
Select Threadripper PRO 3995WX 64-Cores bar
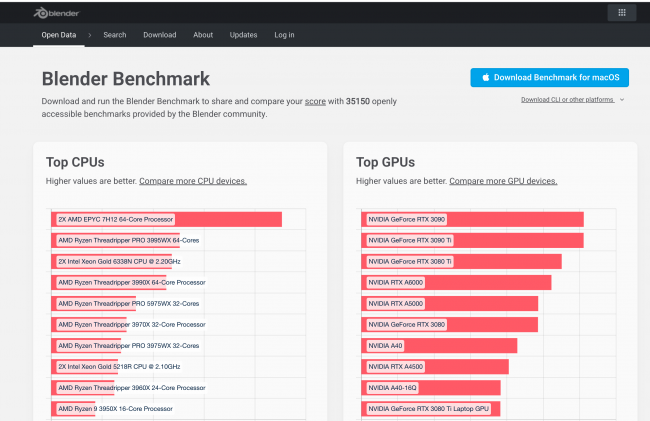[x=116, y=240]
